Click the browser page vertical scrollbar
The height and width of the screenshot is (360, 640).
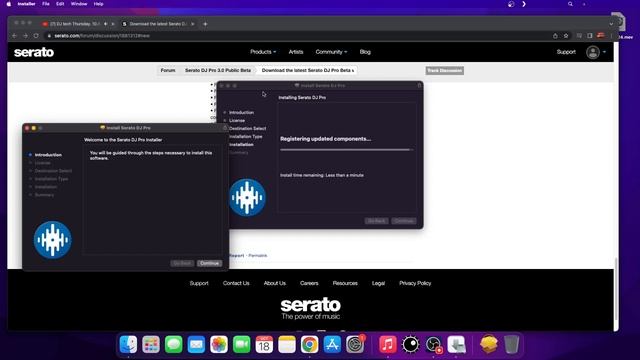pyautogui.click(x=616, y=288)
